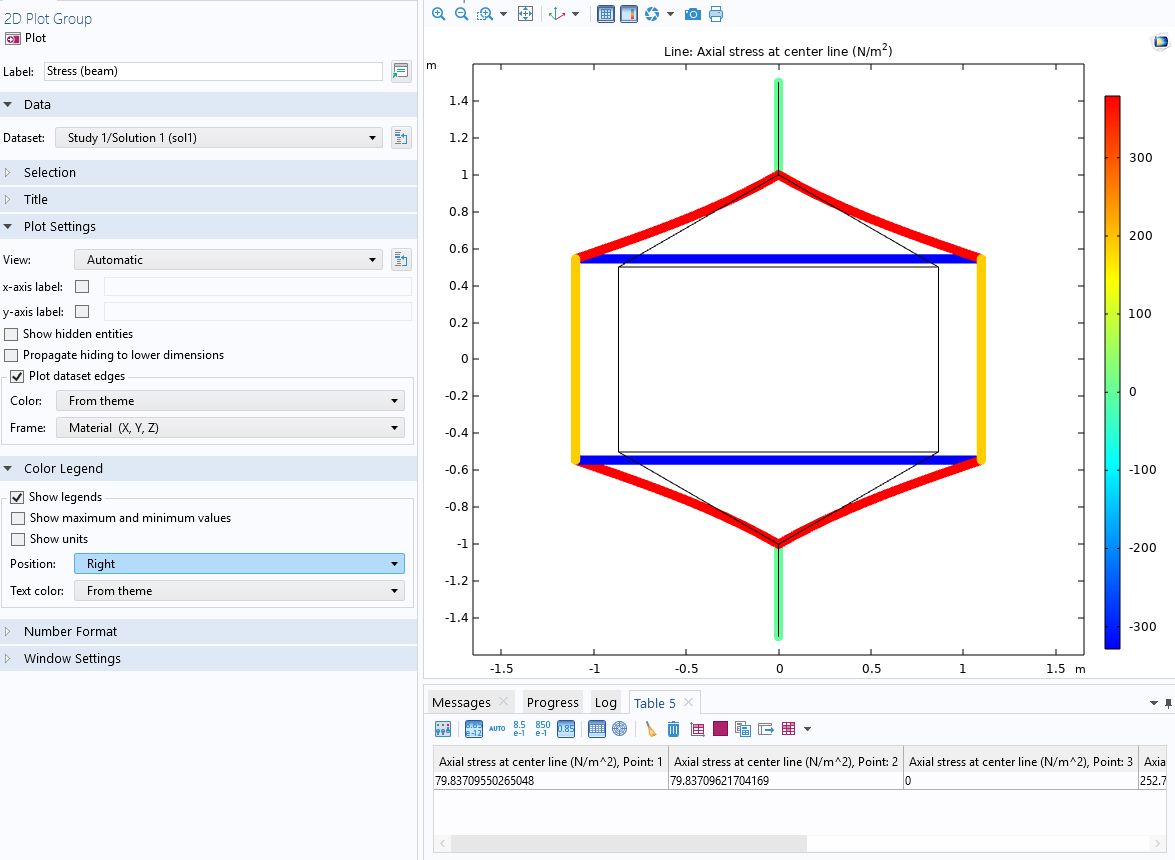
Task: Click the Label text field
Action: pyautogui.click(x=212, y=71)
